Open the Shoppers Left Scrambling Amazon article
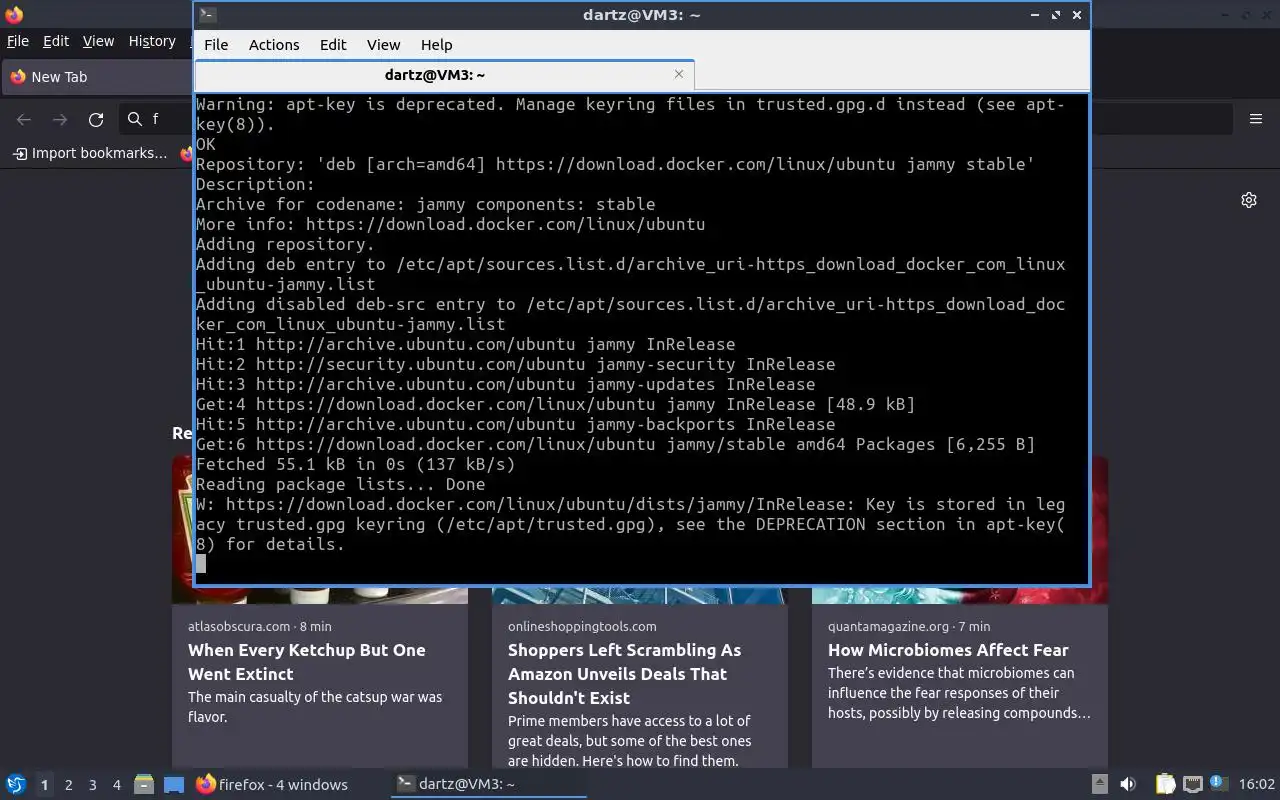This screenshot has height=800, width=1280. [x=624, y=674]
